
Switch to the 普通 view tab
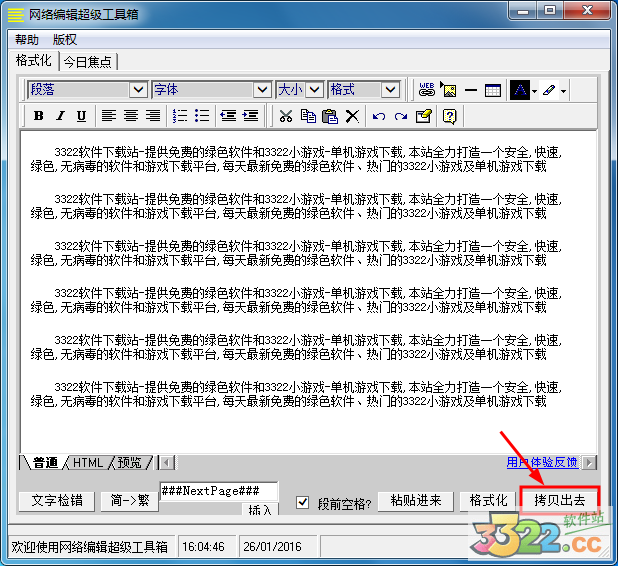(45, 462)
